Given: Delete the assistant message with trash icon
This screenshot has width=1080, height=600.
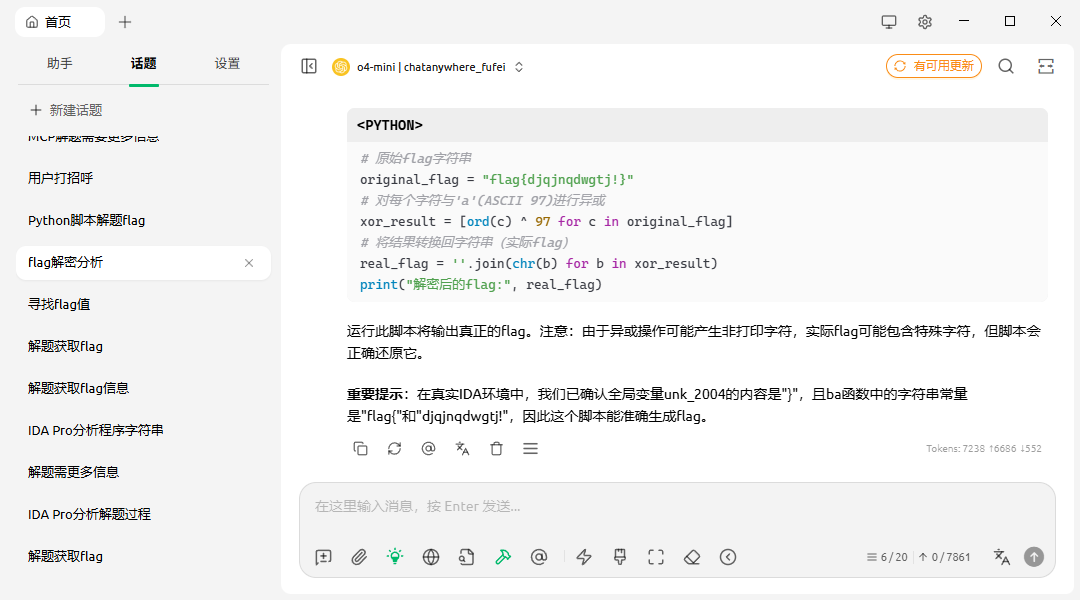Looking at the screenshot, I should click(x=496, y=449).
